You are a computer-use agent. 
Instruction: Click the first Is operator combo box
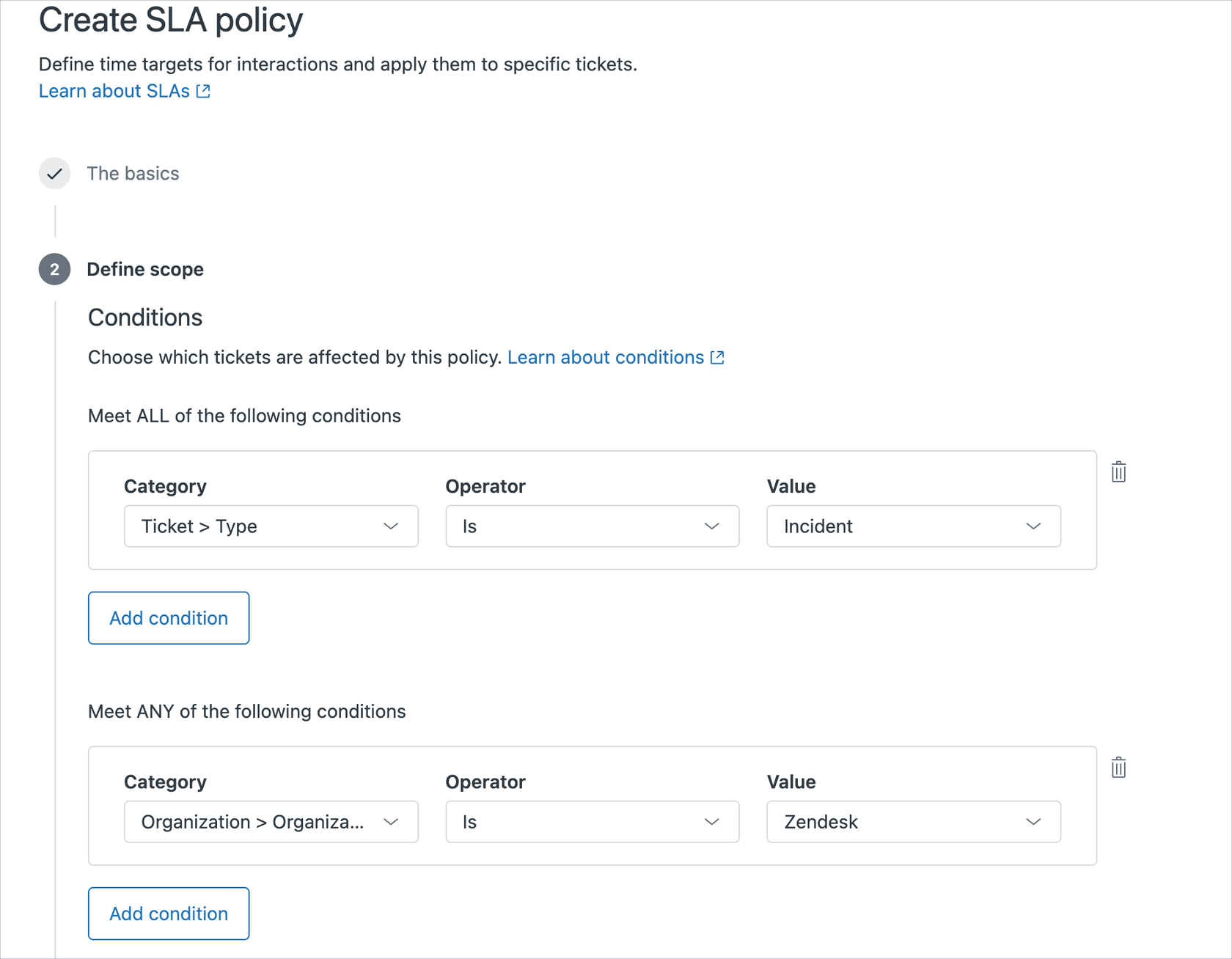[x=592, y=526]
